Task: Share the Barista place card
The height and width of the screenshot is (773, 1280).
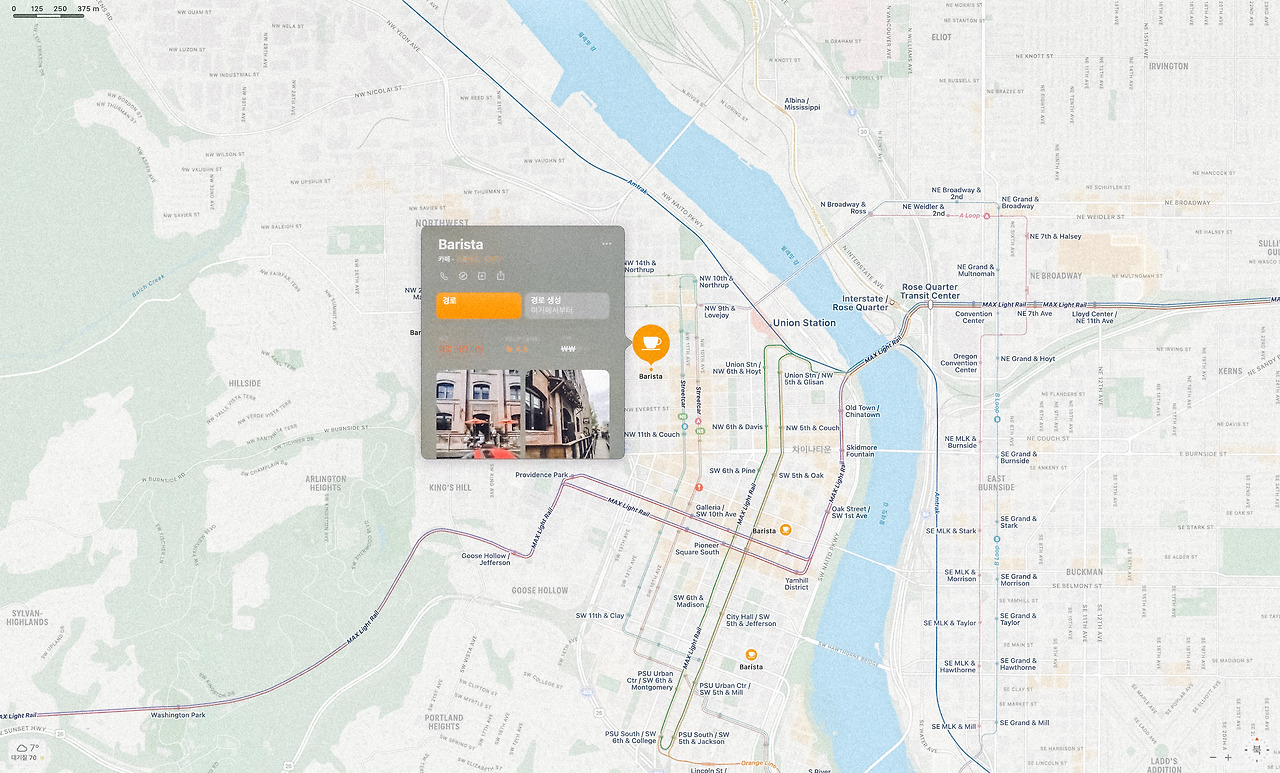Action: click(500, 276)
